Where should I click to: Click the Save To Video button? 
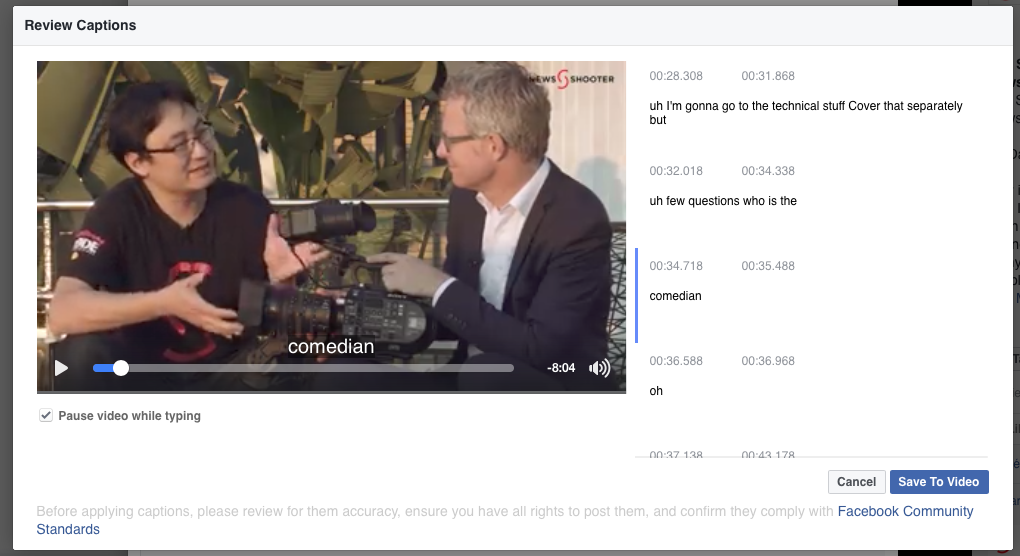[938, 482]
